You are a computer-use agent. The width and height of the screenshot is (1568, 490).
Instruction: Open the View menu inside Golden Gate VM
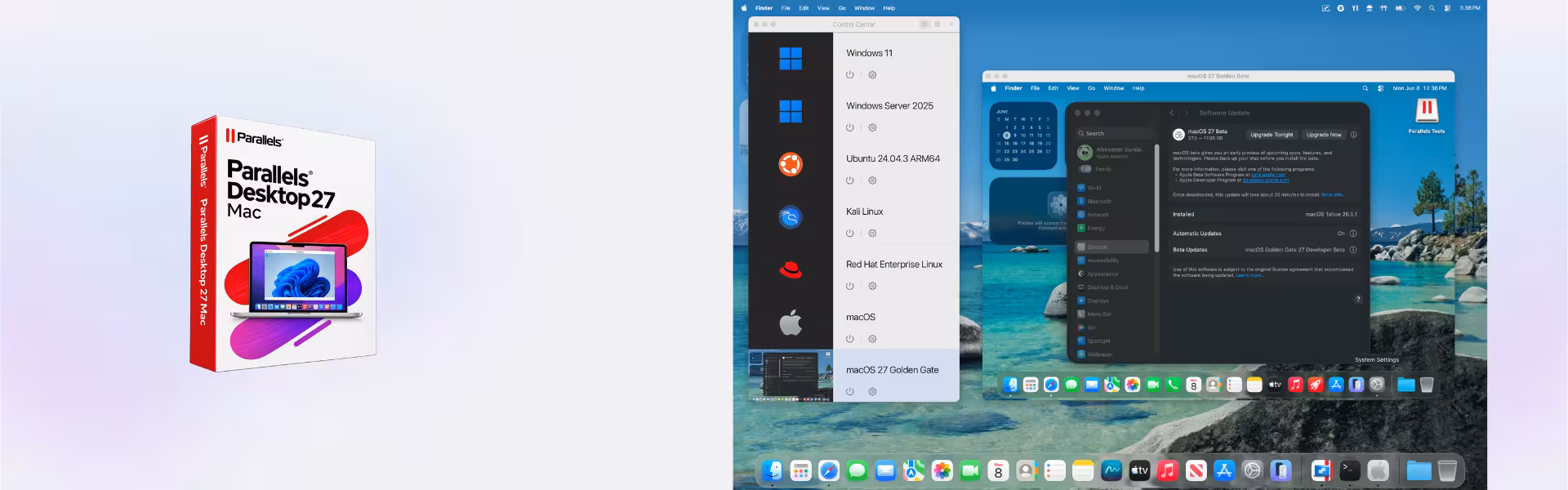click(x=1073, y=88)
